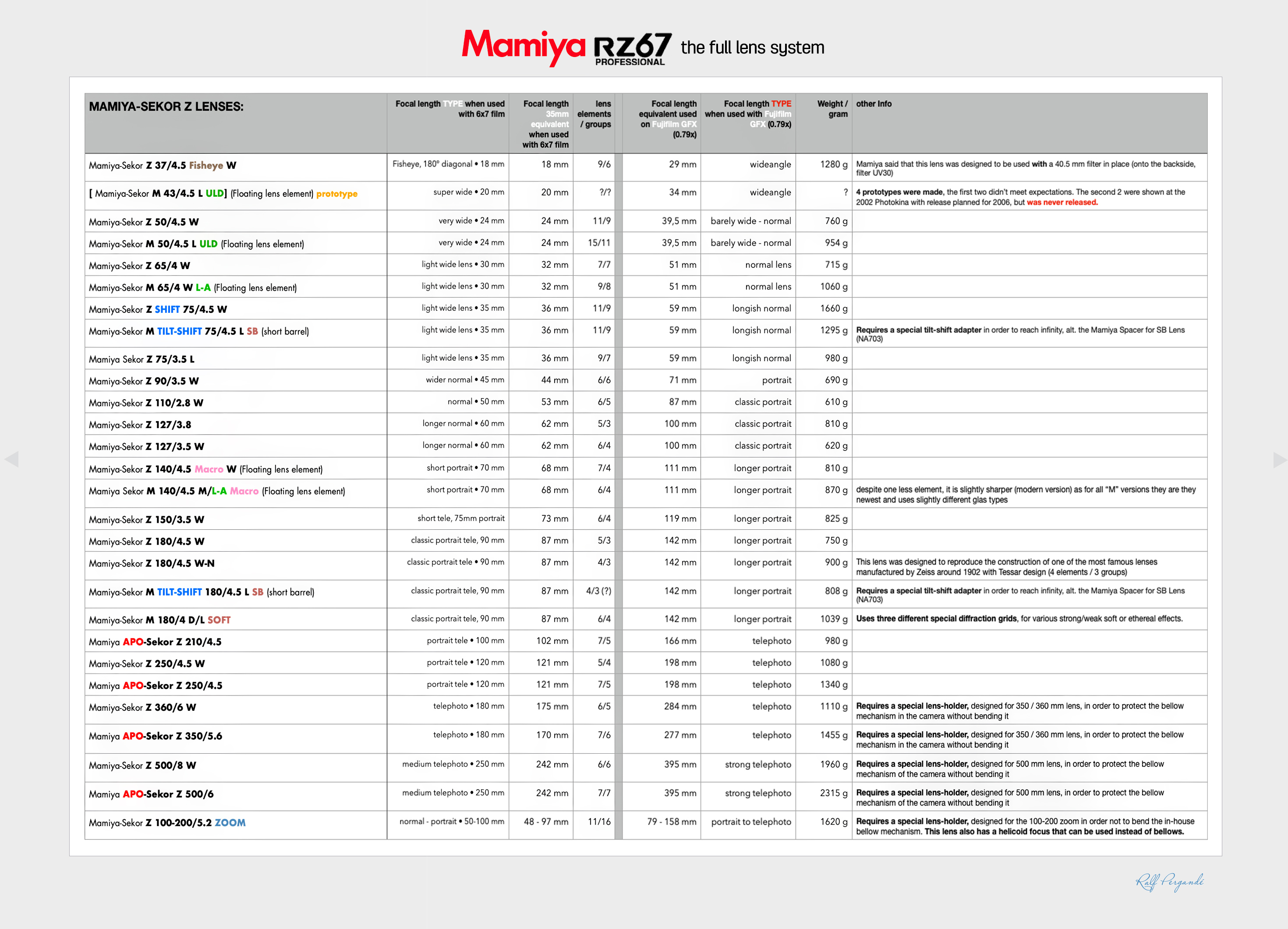Select Mamiya-Sekor M 65/4 W L-A lens
1288x929 pixels.
(x=193, y=287)
